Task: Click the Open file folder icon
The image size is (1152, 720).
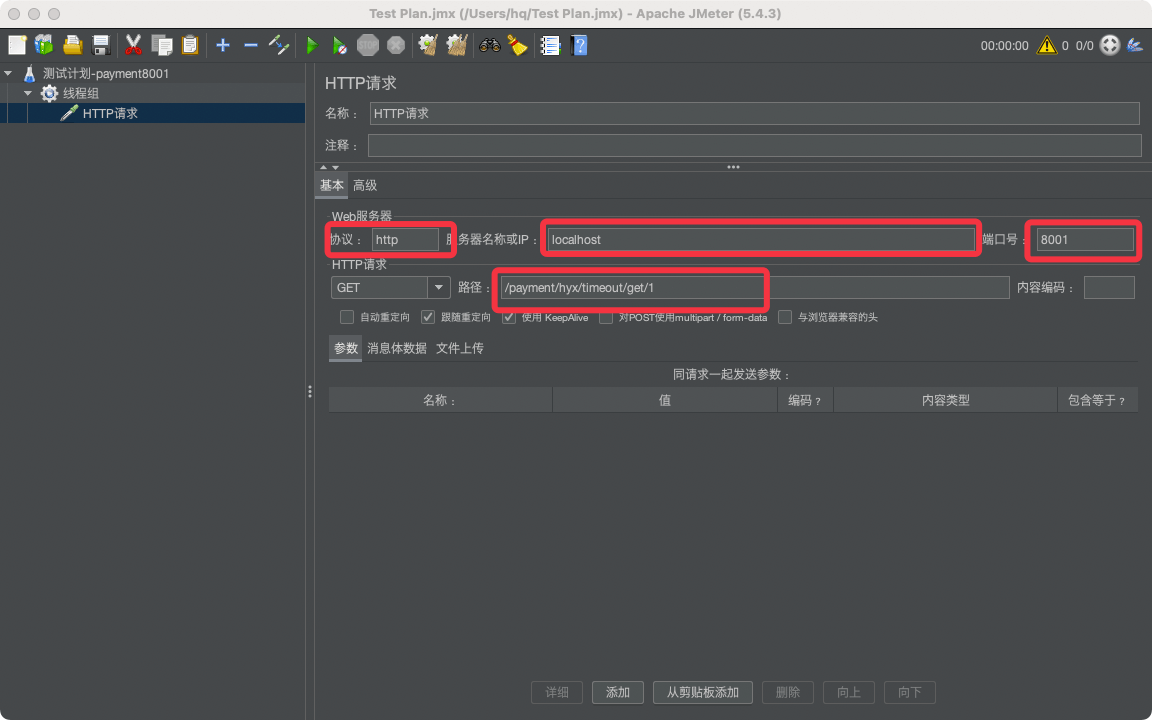Action: 72,46
